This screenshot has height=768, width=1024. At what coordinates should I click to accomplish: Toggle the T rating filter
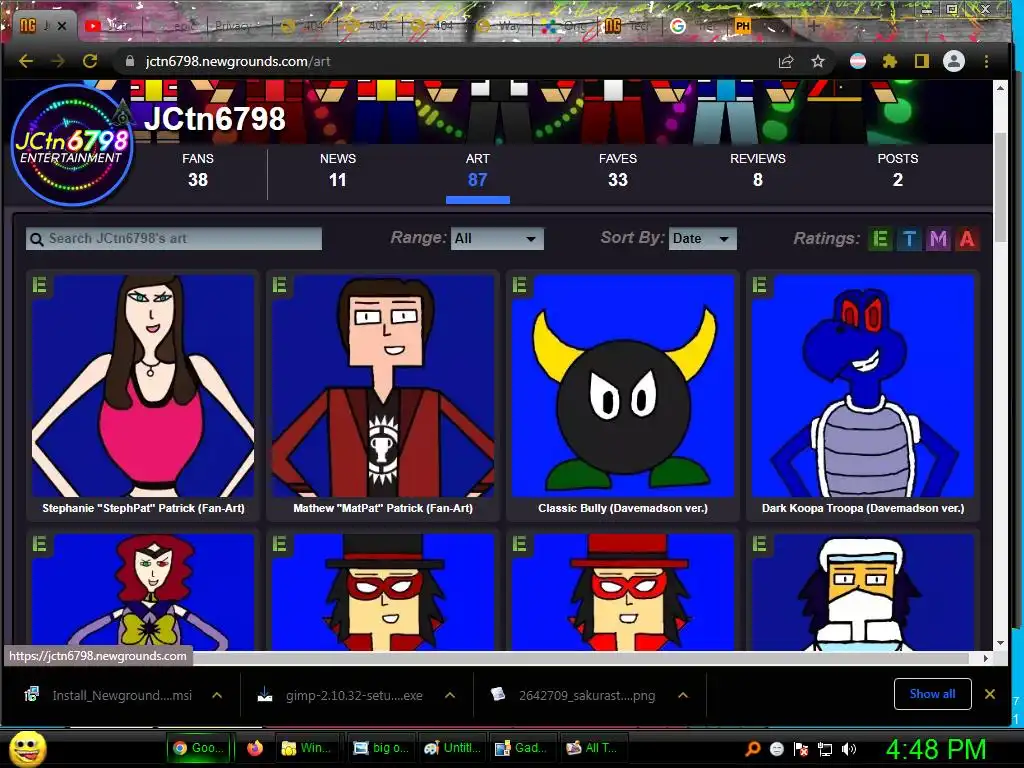click(x=909, y=239)
